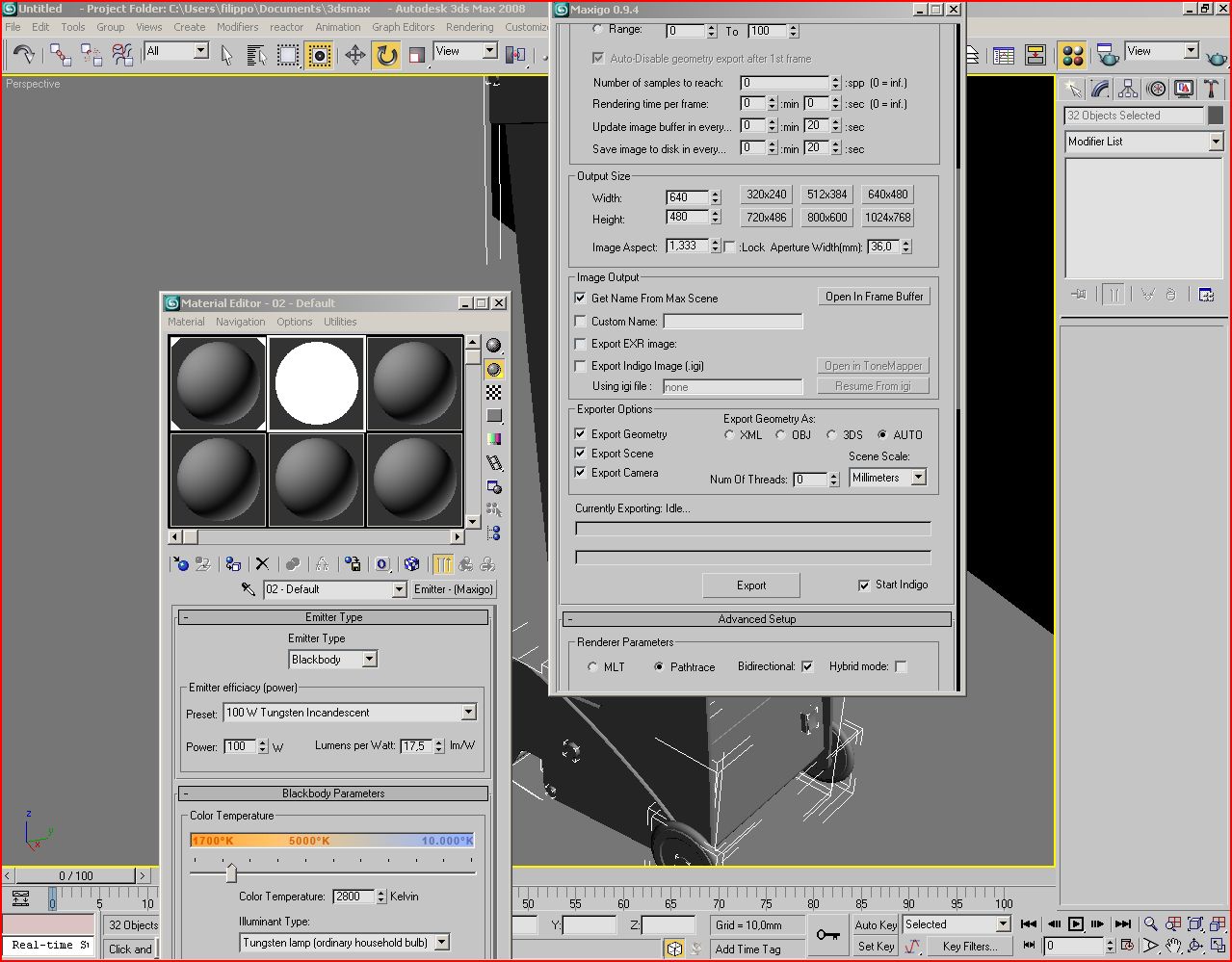The image size is (1232, 962).
Task: Open the Rendering menu
Action: (470, 27)
